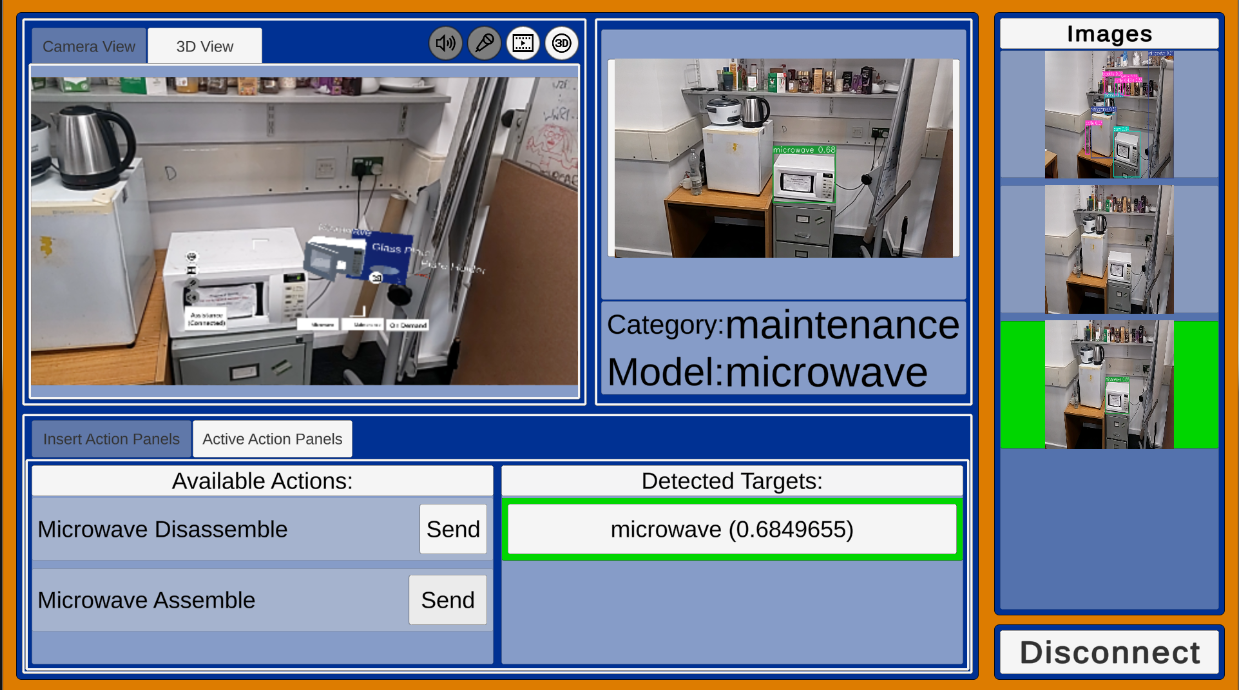This screenshot has width=1239, height=690.
Task: Toggle the round 3D icon
Action: (x=562, y=43)
